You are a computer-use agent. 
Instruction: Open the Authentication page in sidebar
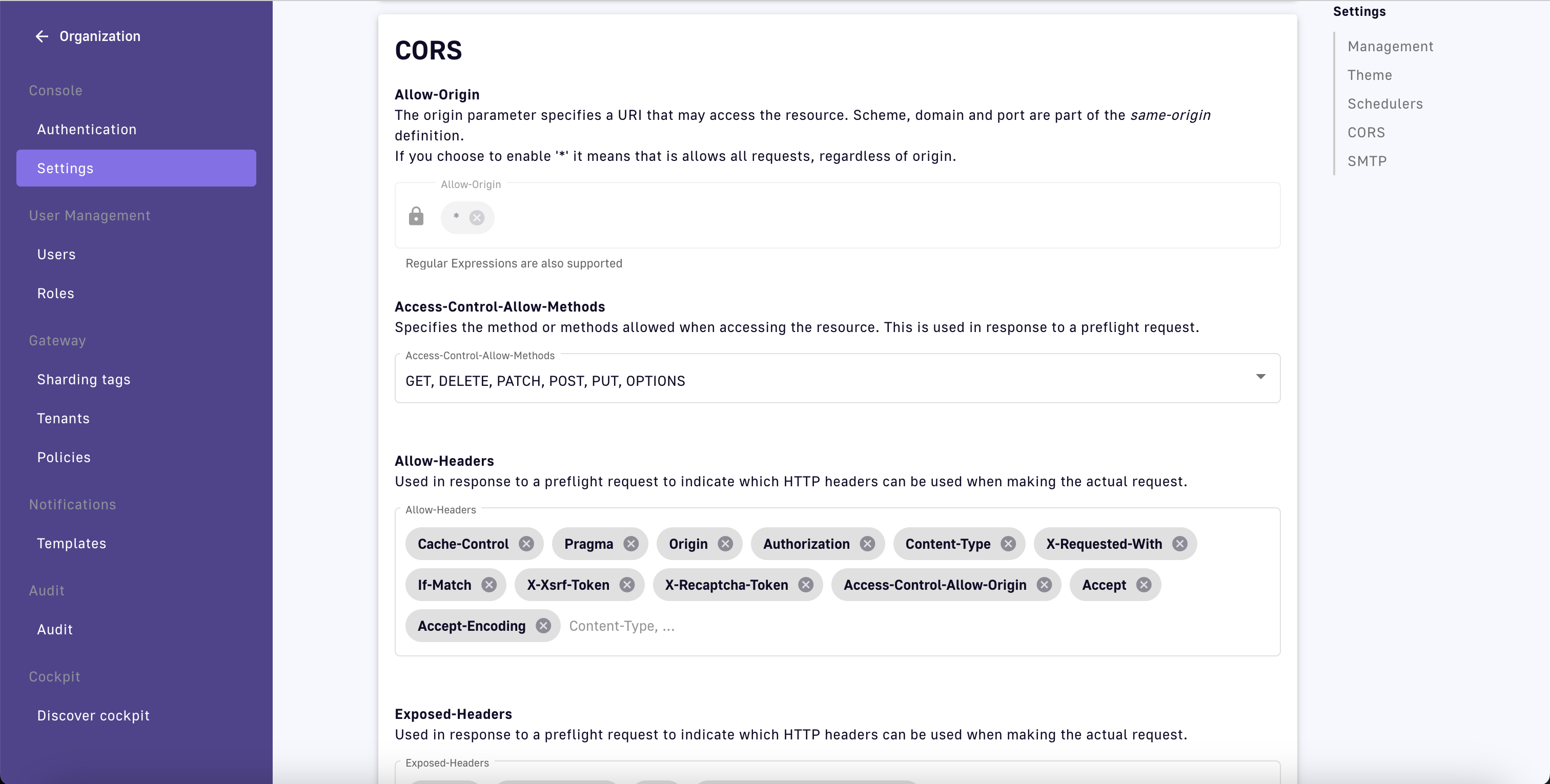(x=87, y=129)
